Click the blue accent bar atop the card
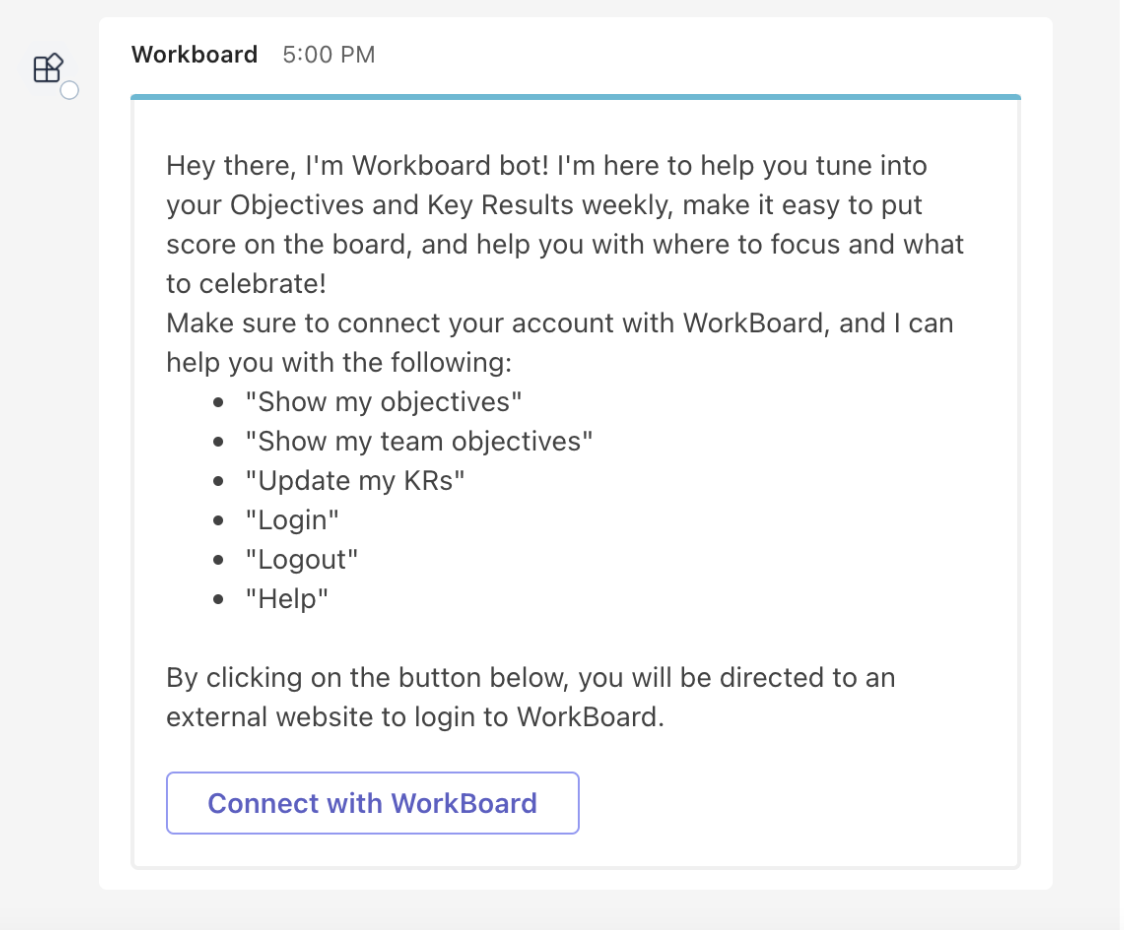The height and width of the screenshot is (930, 1124). [x=576, y=97]
